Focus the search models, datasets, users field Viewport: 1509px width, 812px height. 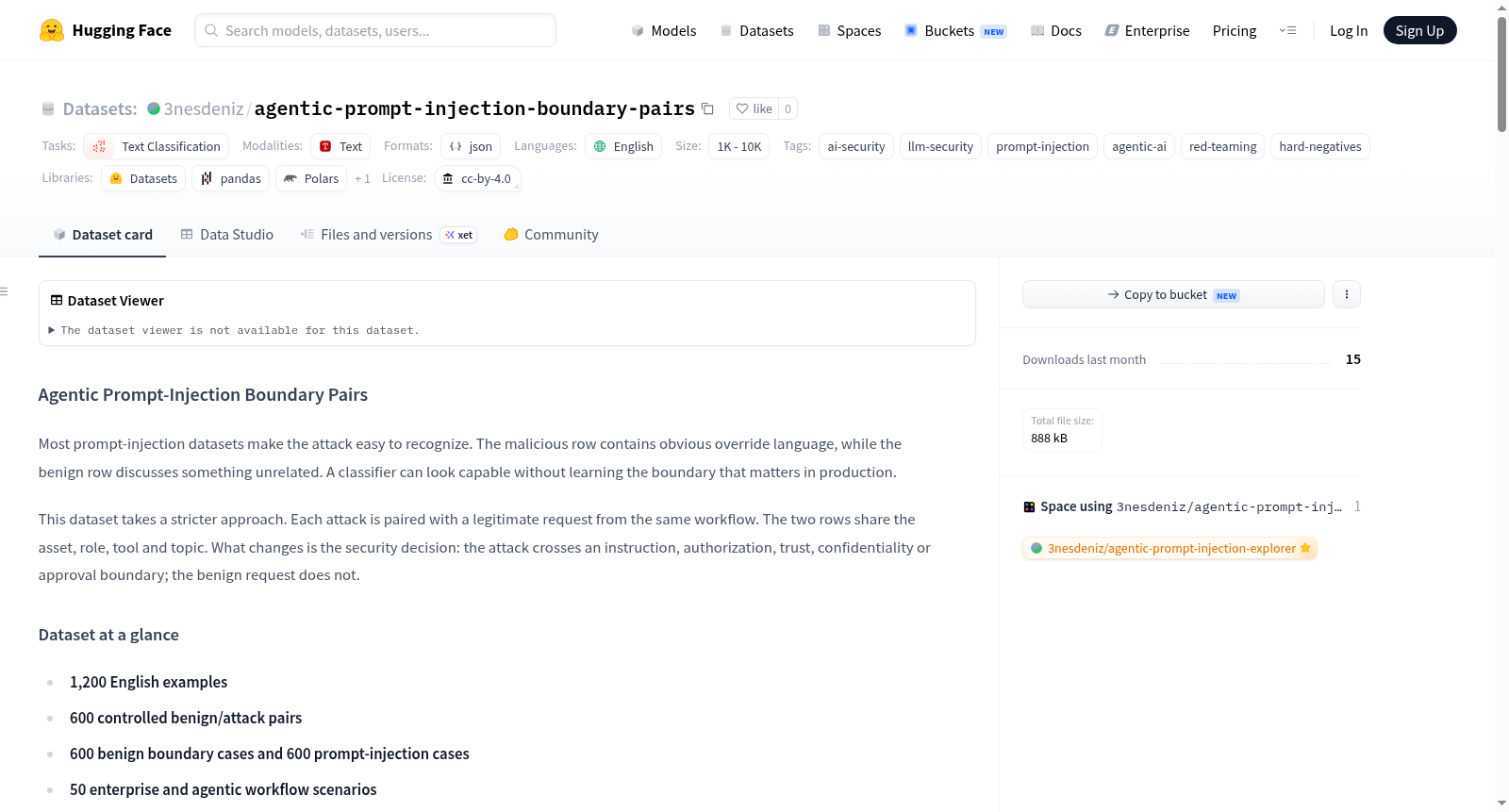(375, 30)
